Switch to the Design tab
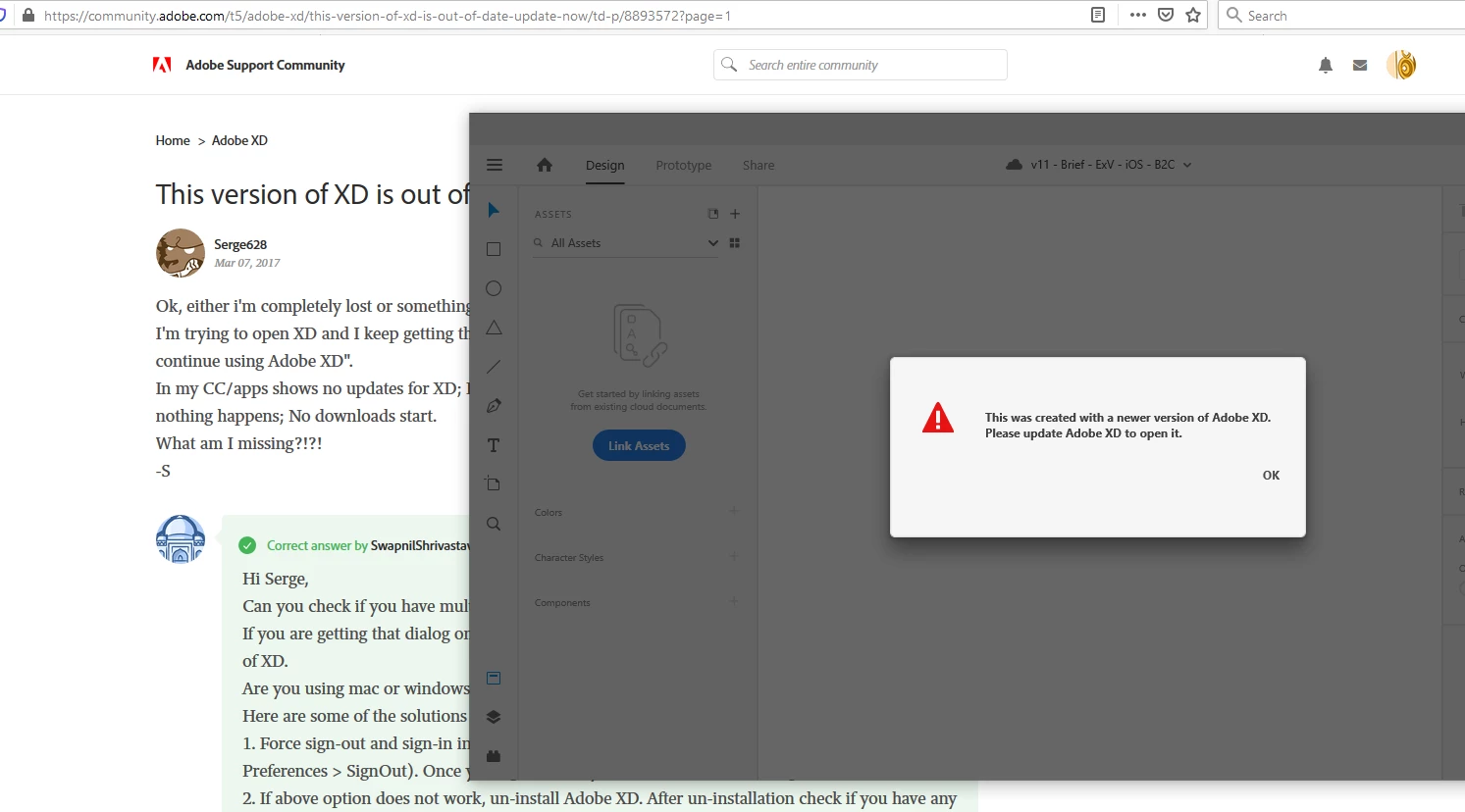The height and width of the screenshot is (812, 1465). pyautogui.click(x=605, y=165)
